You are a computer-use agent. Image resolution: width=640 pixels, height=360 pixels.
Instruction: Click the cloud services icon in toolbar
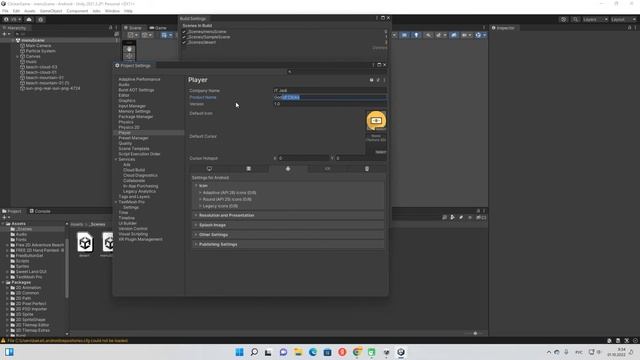[x=29, y=19]
